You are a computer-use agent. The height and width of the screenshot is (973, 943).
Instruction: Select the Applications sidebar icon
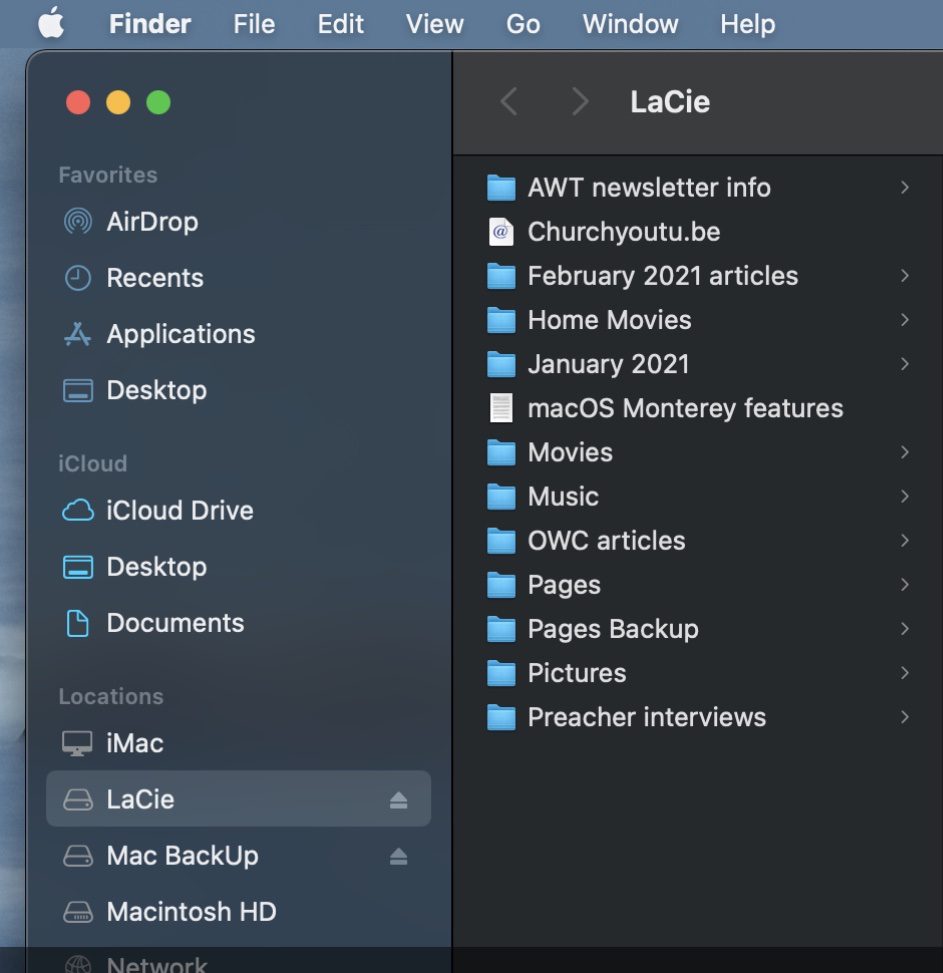[x=77, y=334]
